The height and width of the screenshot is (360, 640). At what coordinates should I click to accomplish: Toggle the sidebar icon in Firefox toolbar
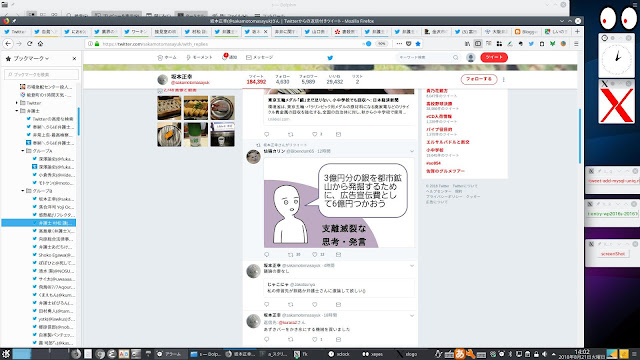[478, 44]
